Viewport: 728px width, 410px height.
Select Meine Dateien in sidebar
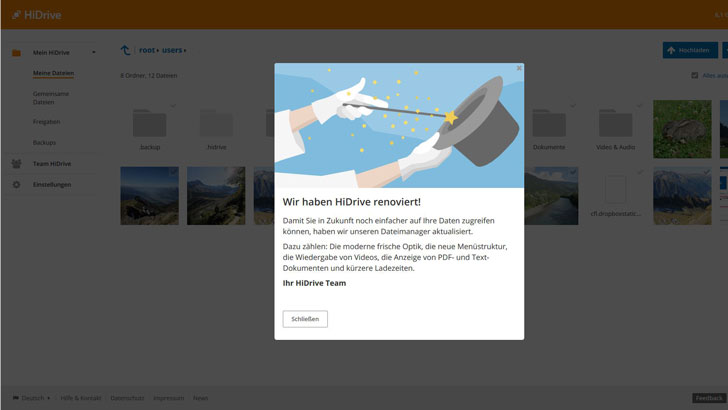tap(53, 73)
